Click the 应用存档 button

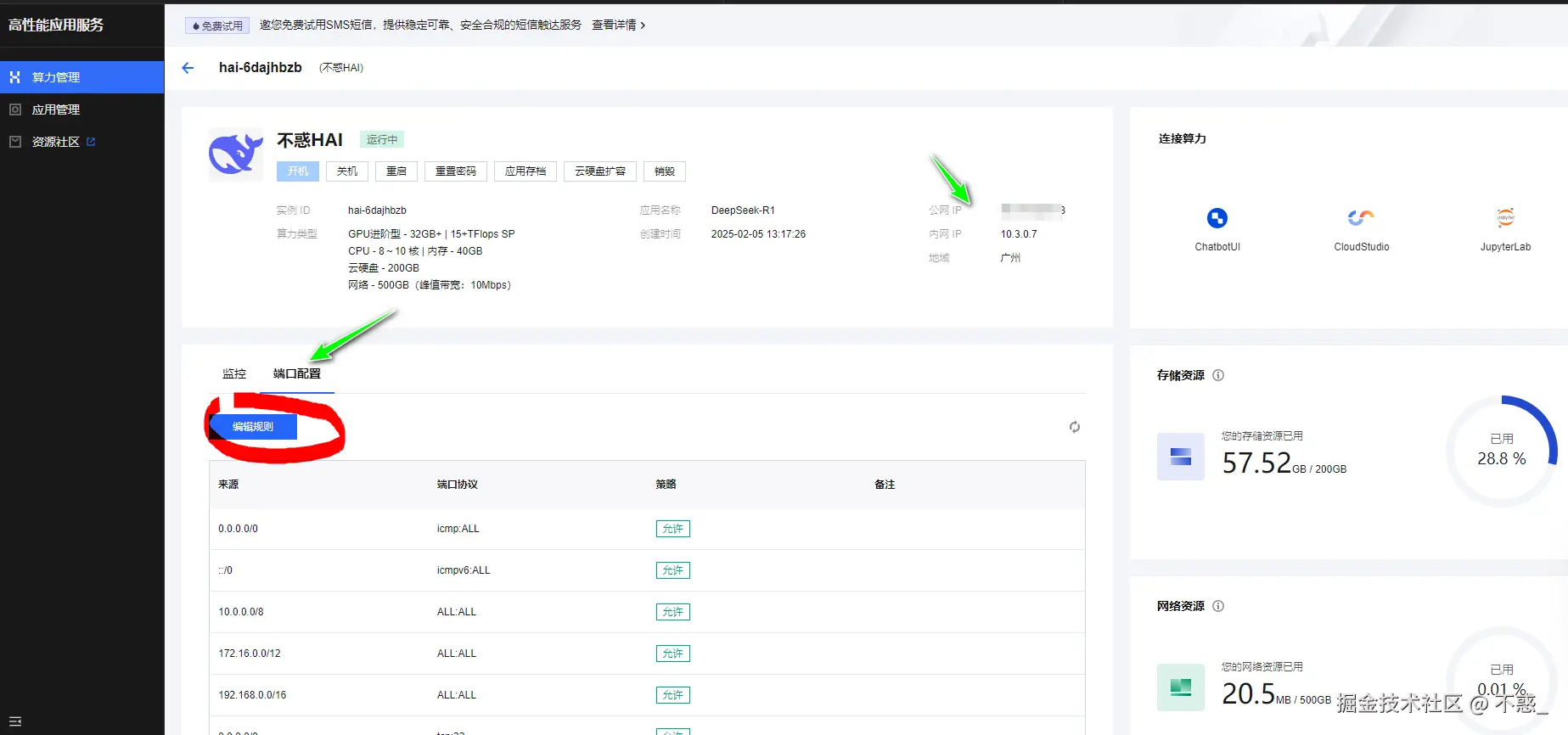[525, 171]
